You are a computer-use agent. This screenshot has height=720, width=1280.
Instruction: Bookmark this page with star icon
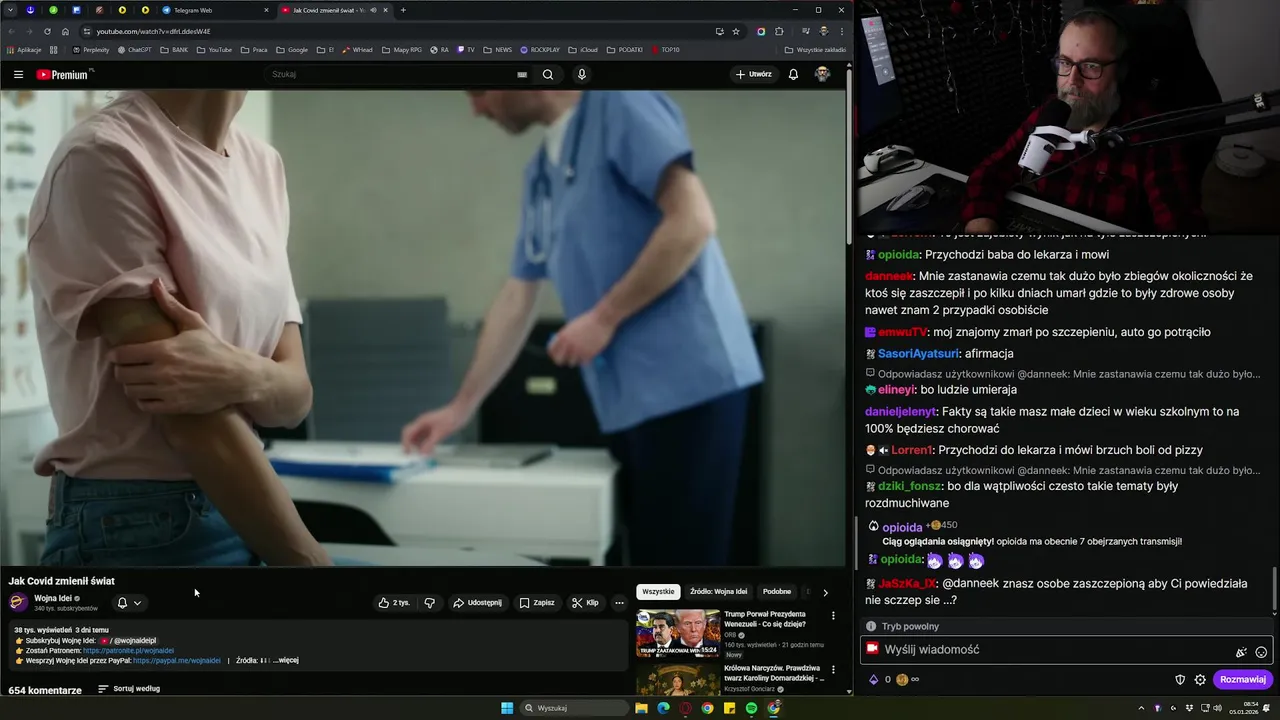click(x=736, y=31)
